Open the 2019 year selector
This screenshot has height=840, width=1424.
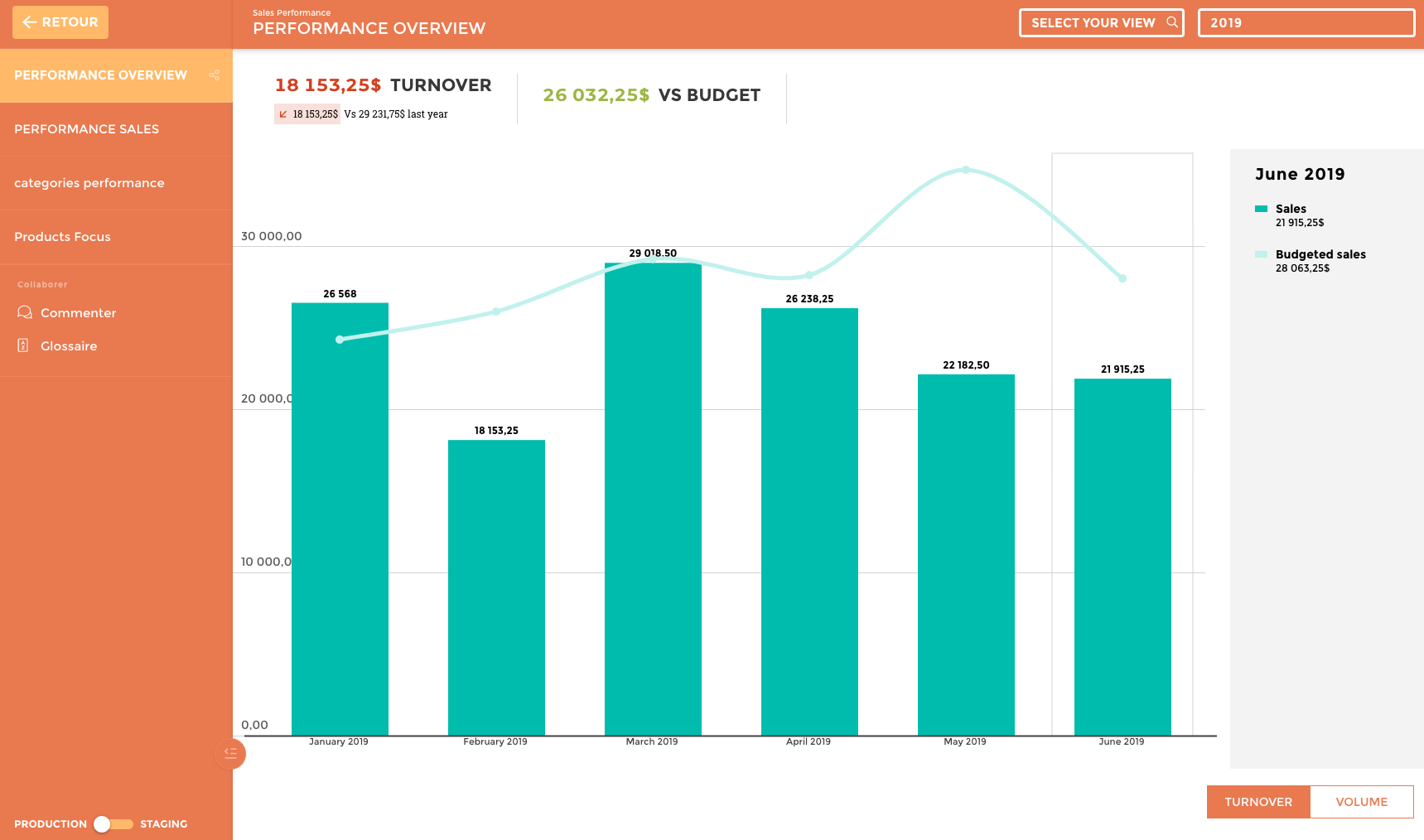click(1306, 23)
